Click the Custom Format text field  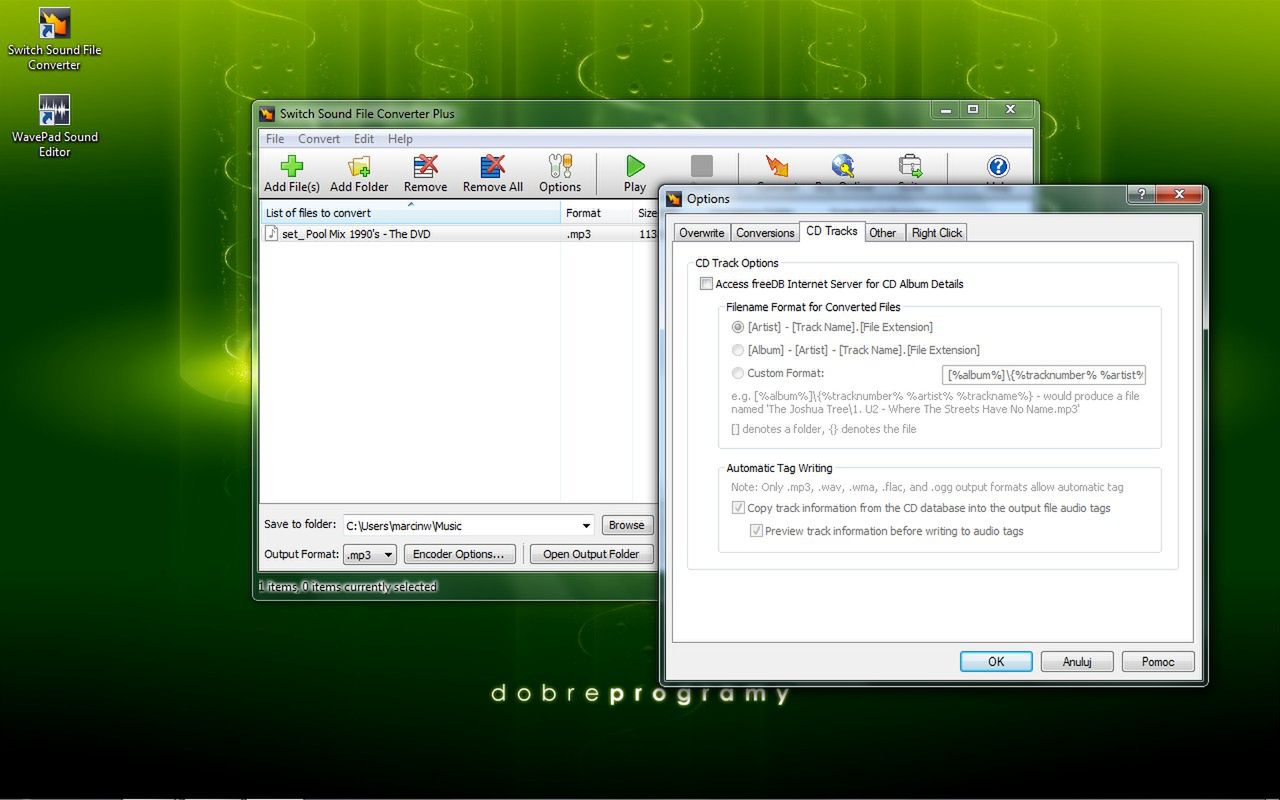[1043, 375]
